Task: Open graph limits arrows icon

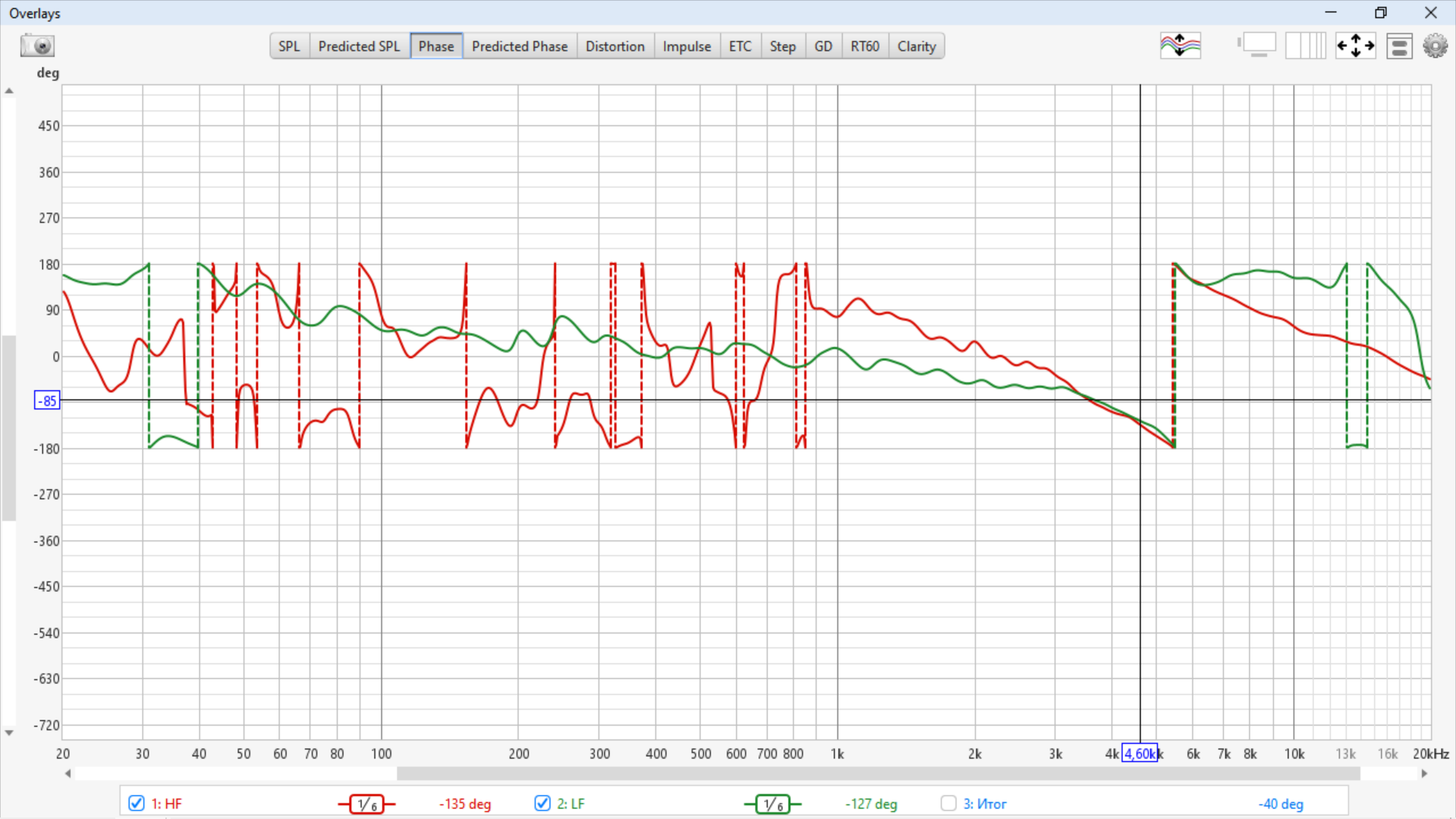Action: coord(1355,46)
